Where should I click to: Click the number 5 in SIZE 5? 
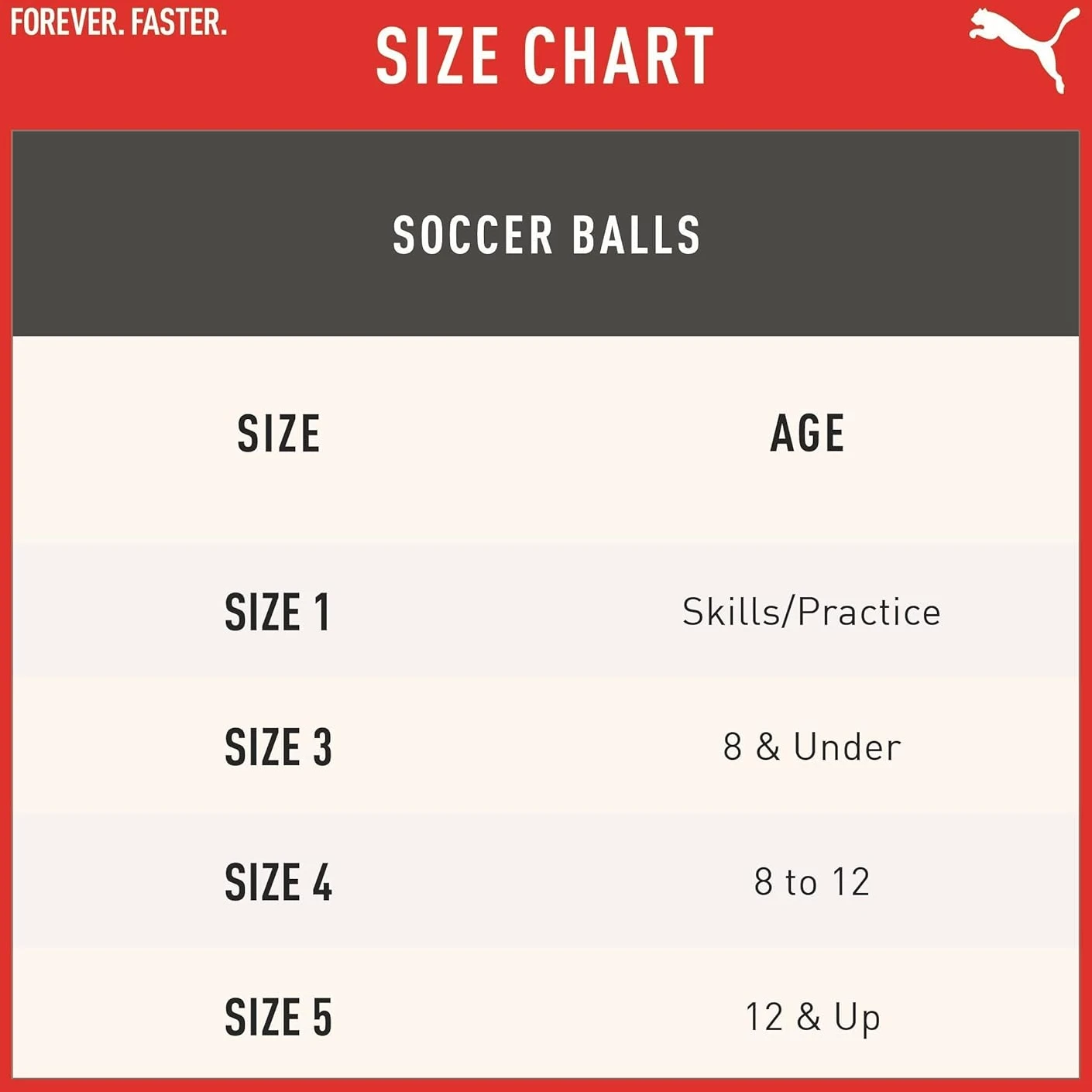[322, 1017]
